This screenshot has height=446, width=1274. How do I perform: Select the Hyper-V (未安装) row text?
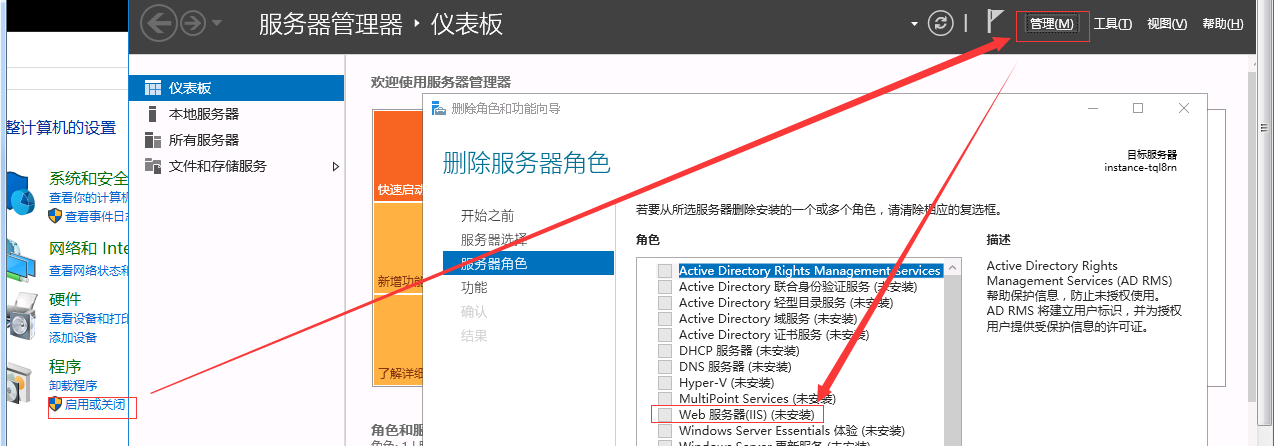(726, 383)
